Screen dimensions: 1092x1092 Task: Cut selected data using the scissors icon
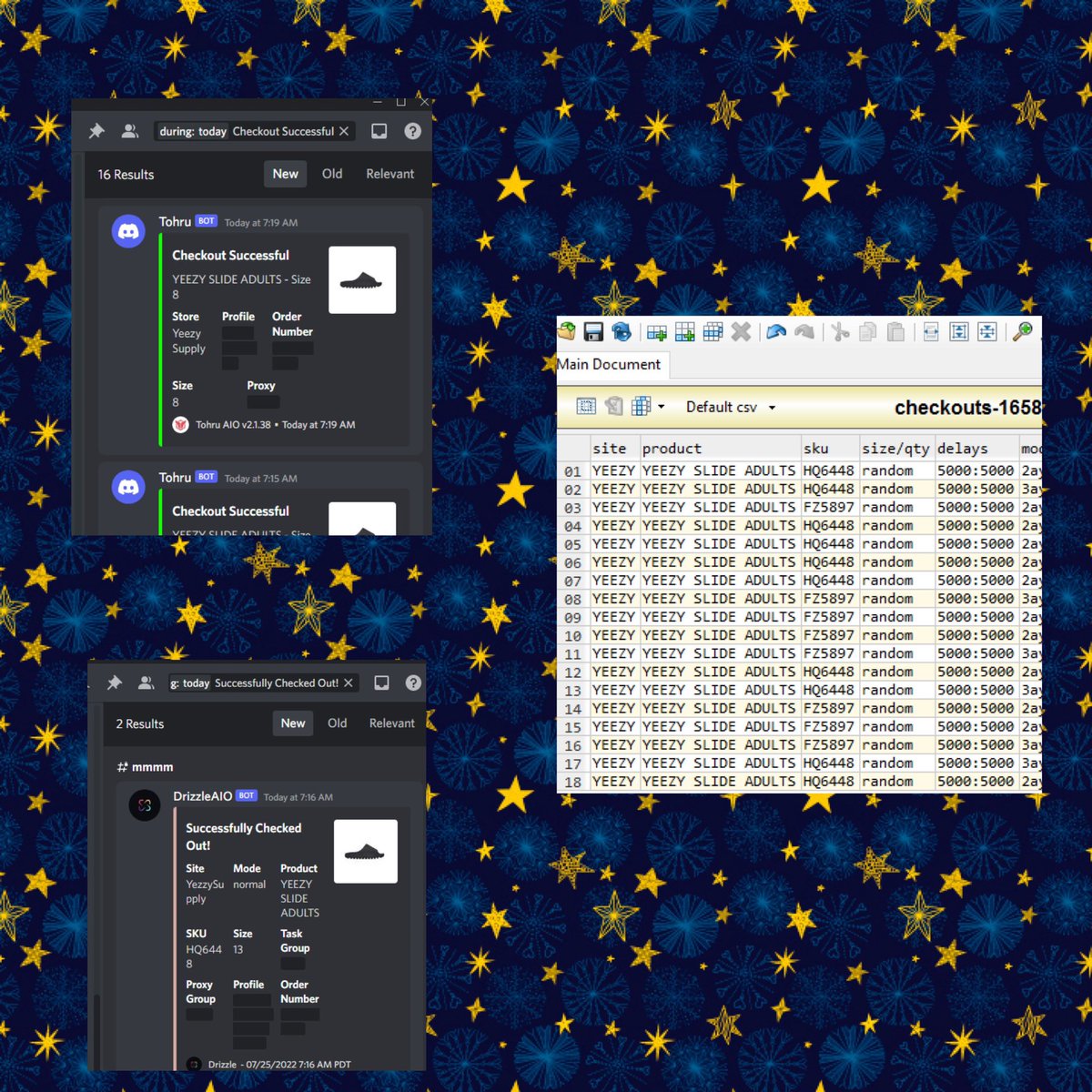[x=839, y=332]
